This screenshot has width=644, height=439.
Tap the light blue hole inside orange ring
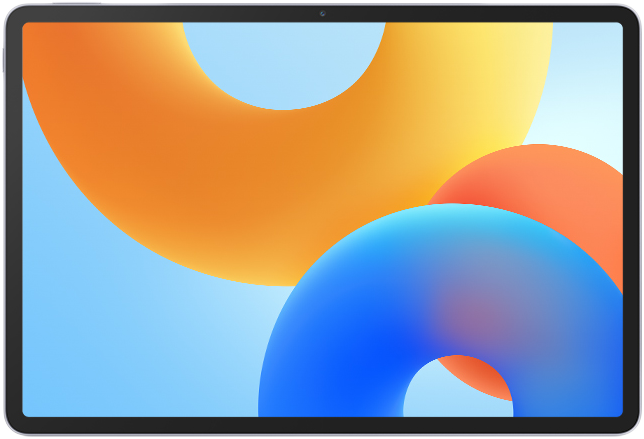click(285, 60)
